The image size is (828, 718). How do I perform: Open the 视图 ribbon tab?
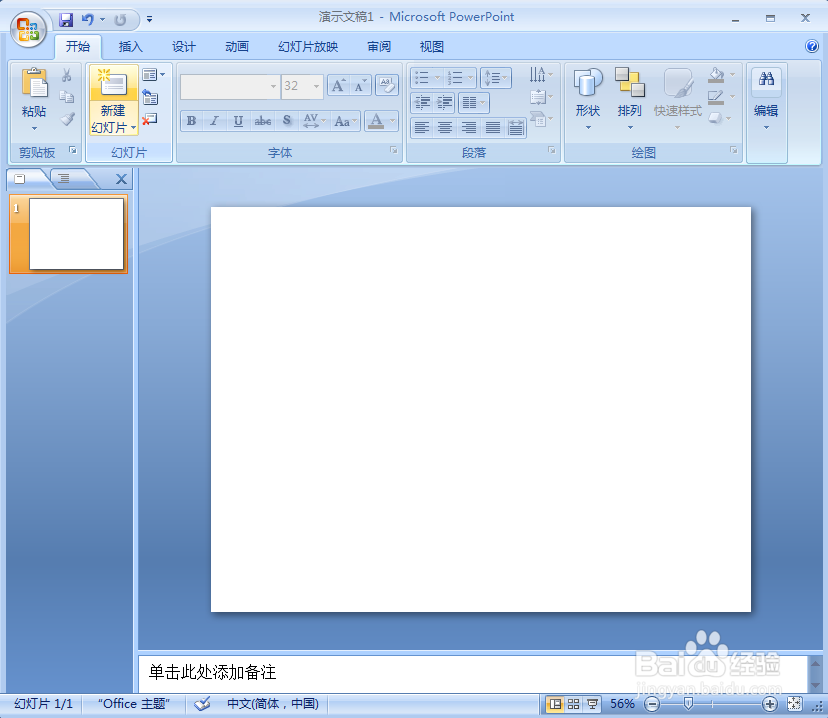click(431, 47)
